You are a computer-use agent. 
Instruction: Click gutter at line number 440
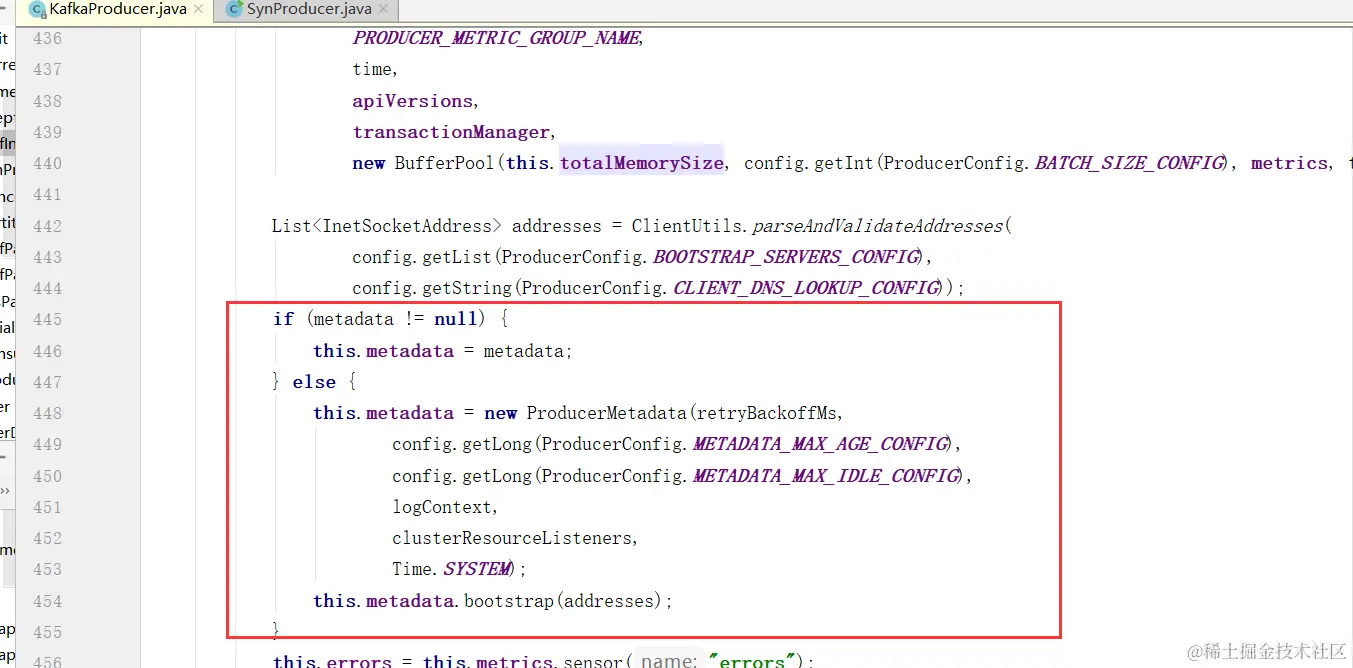pyautogui.click(x=47, y=163)
